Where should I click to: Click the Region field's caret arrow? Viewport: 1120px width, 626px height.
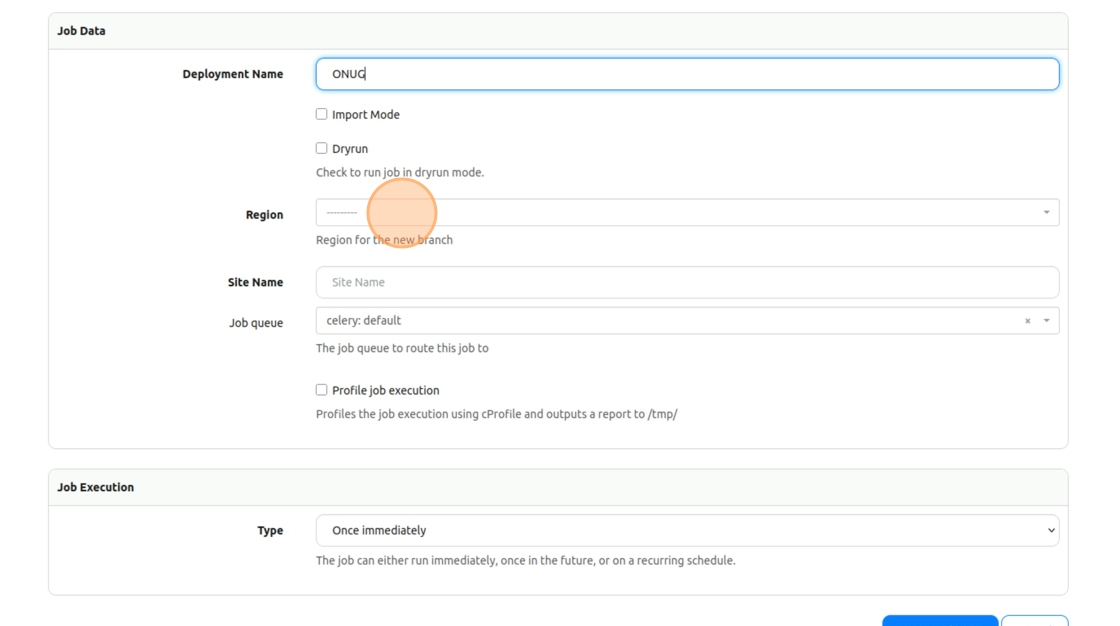[x=1047, y=212]
